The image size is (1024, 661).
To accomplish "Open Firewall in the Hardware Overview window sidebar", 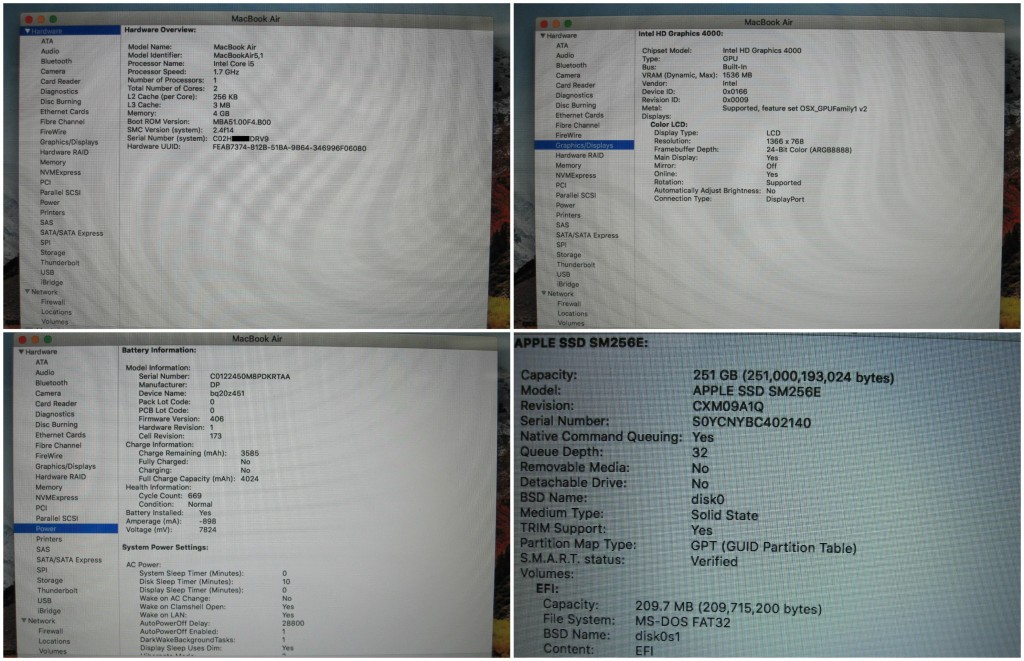I will click(53, 302).
